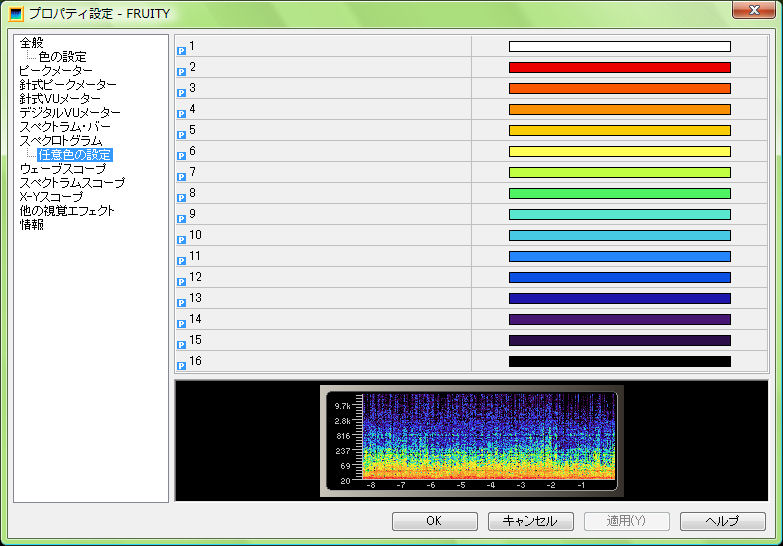Click the P icon beside row 9
This screenshot has height=546, width=783.
[181, 219]
